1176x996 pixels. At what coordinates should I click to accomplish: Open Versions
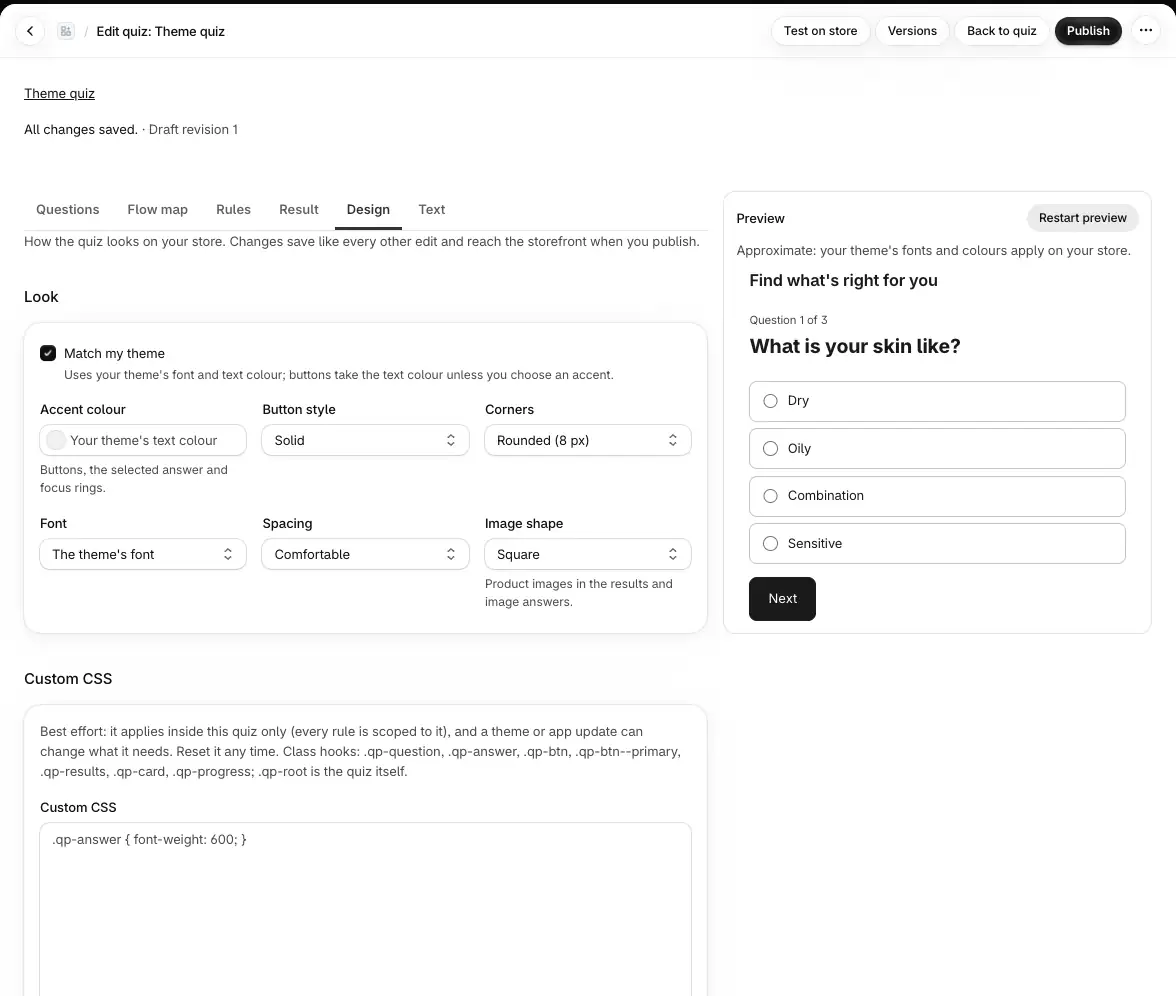coord(912,31)
